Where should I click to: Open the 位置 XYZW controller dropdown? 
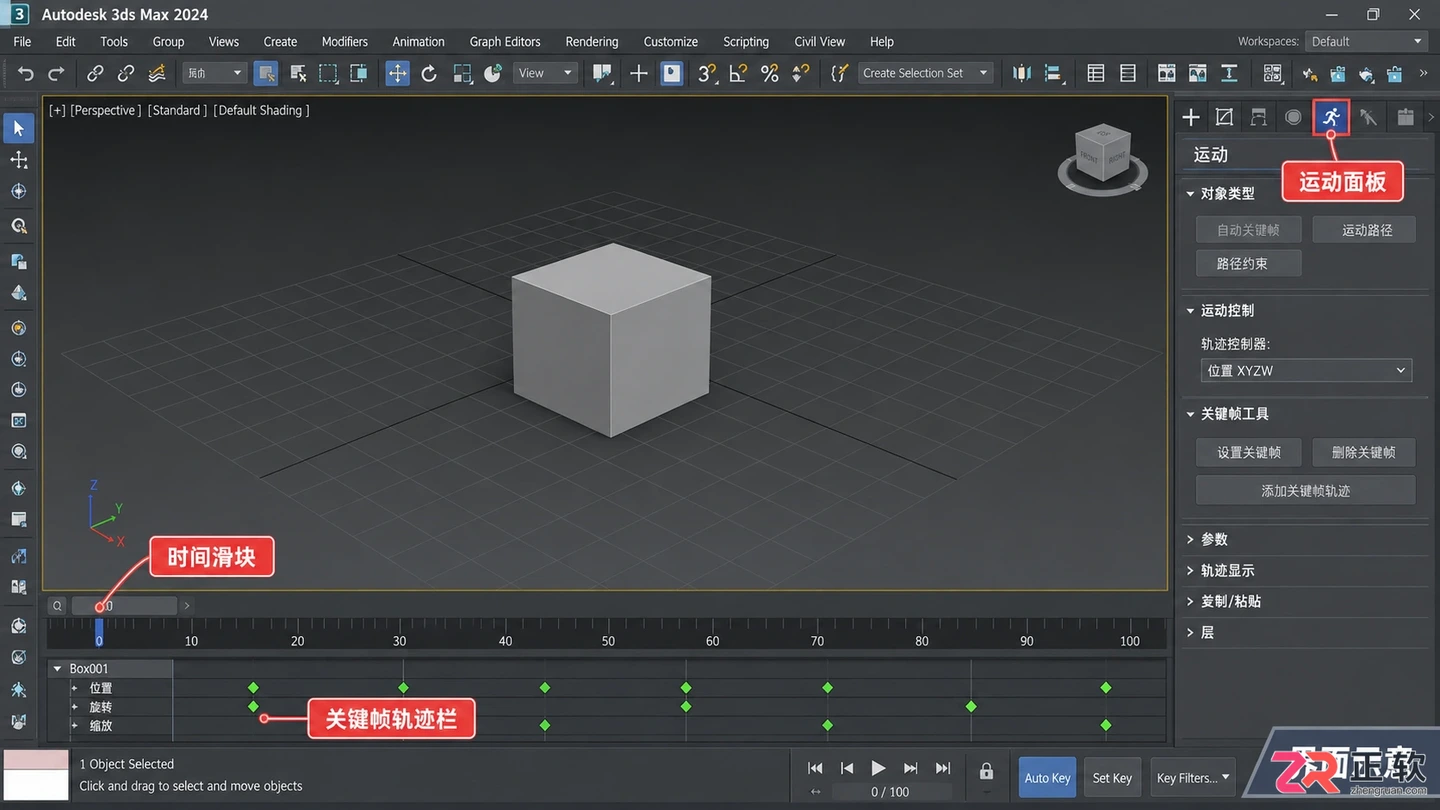coord(1306,370)
